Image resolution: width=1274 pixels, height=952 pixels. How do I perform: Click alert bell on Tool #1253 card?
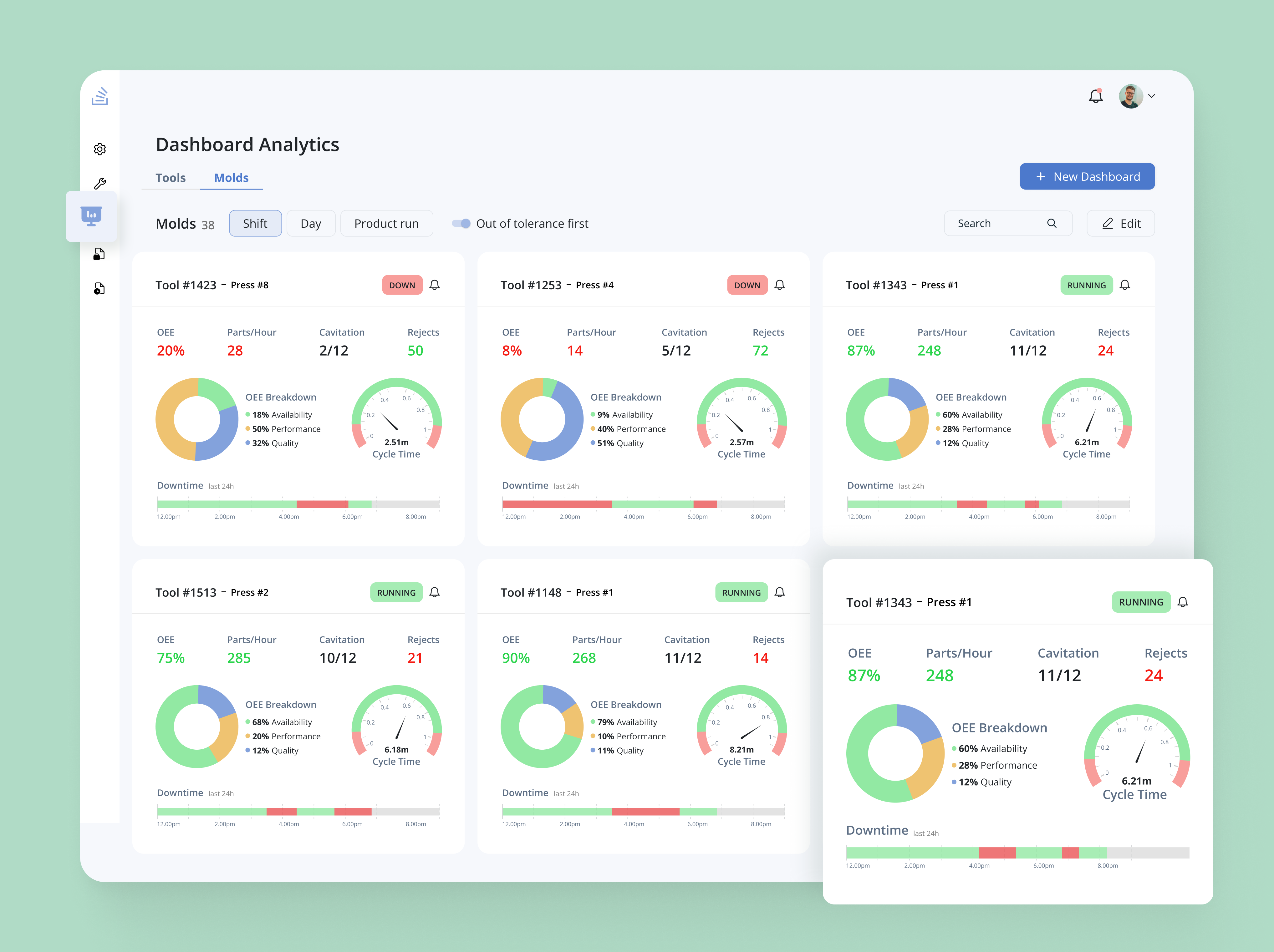tap(780, 285)
